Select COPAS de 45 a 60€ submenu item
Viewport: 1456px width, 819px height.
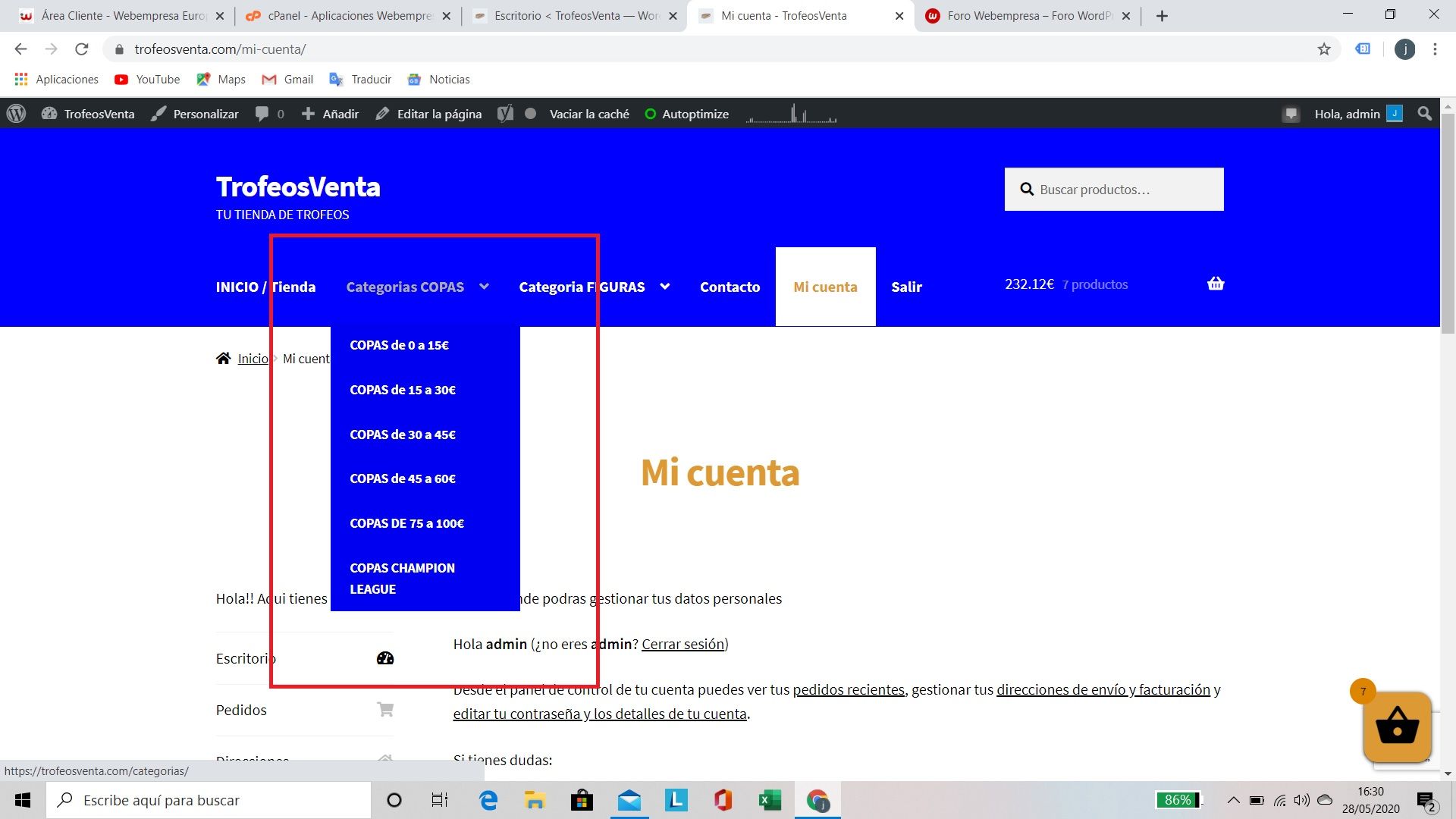(x=403, y=479)
